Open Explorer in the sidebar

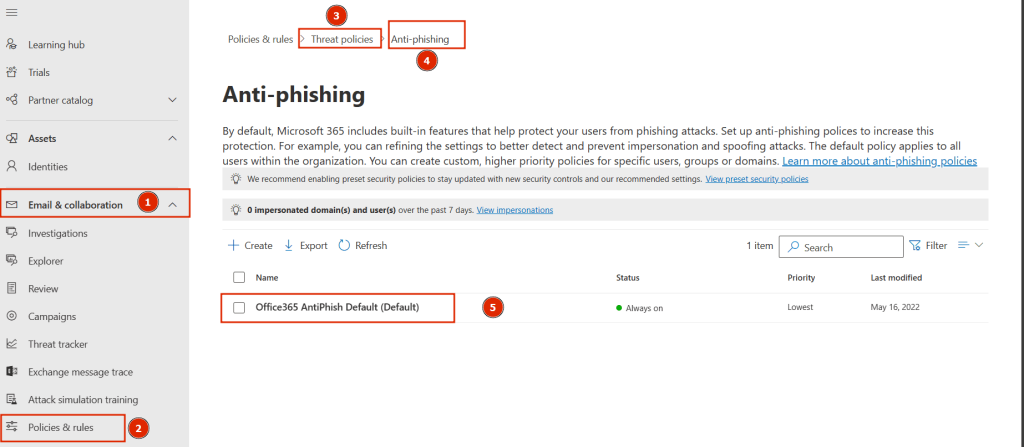tap(45, 261)
